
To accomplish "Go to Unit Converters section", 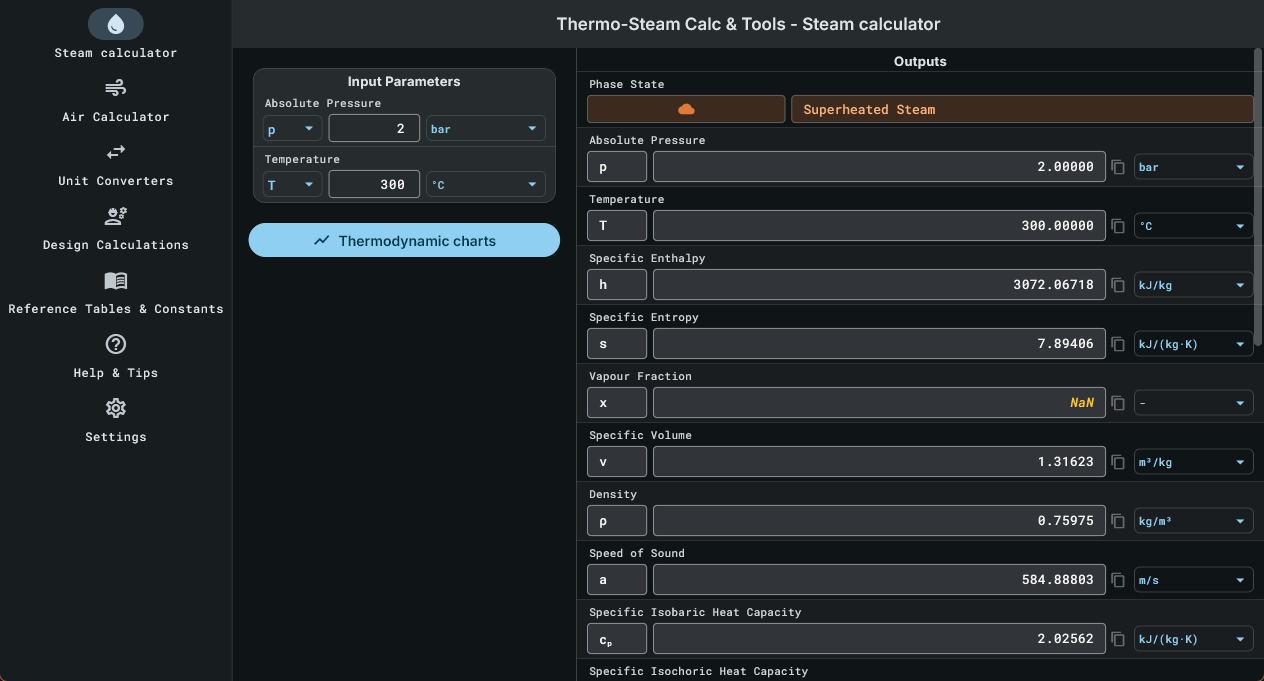I will 116,181.
